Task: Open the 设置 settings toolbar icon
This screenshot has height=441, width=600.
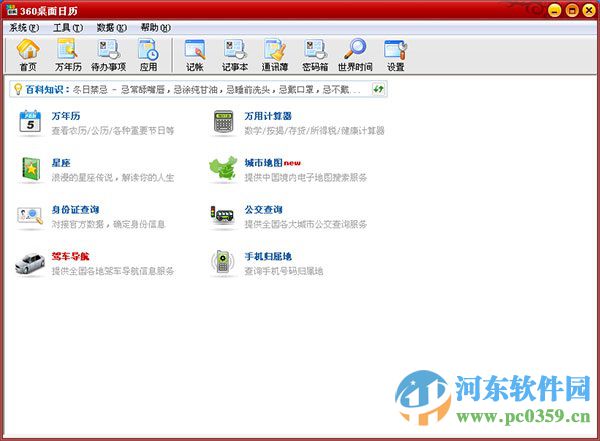Action: coord(396,55)
